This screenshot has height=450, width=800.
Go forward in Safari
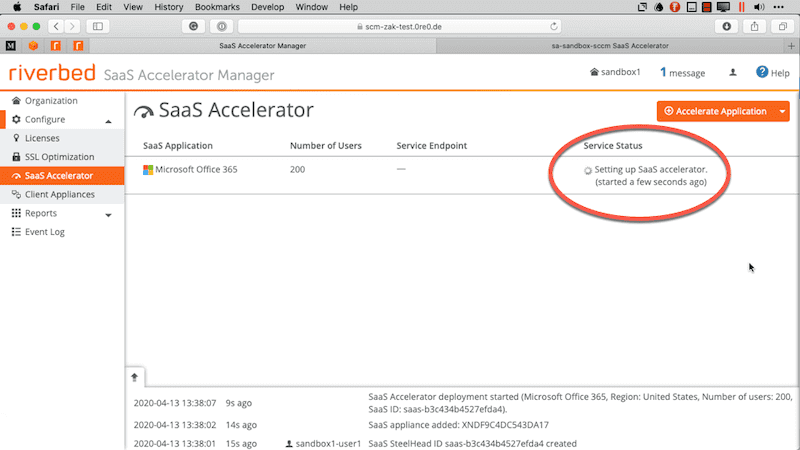[x=72, y=26]
